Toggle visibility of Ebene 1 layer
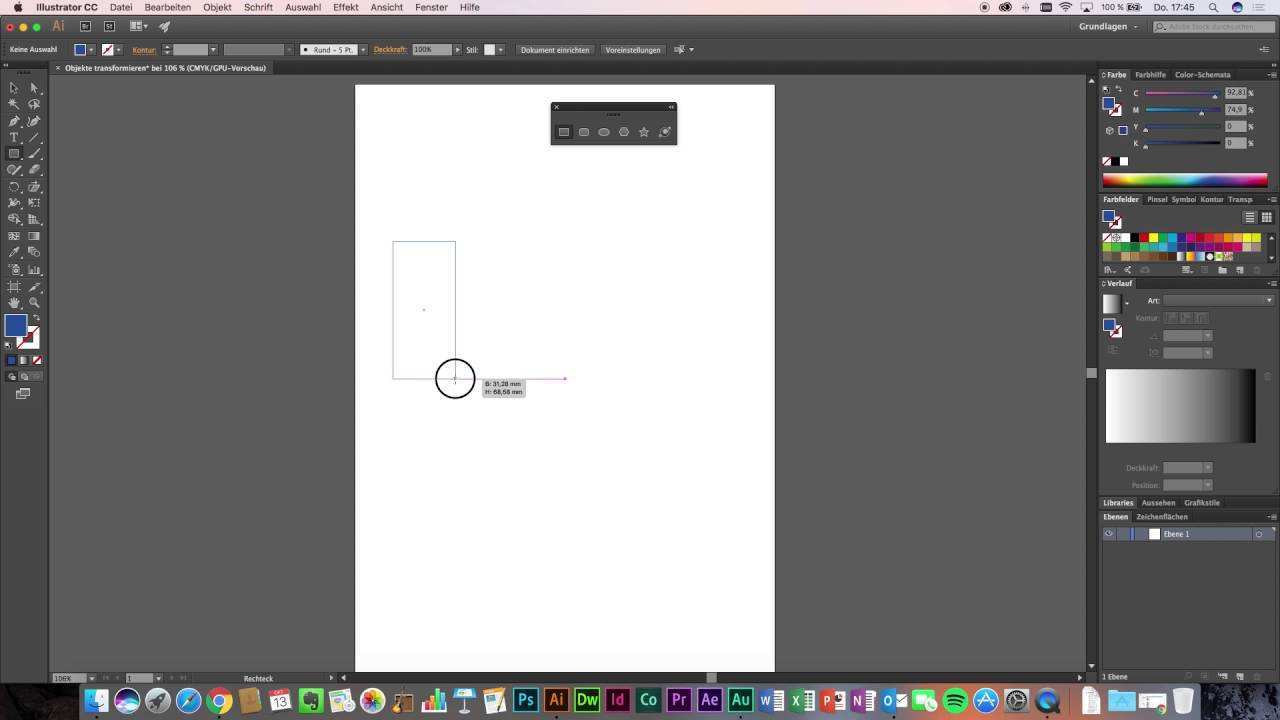This screenshot has width=1280, height=720. tap(1108, 534)
